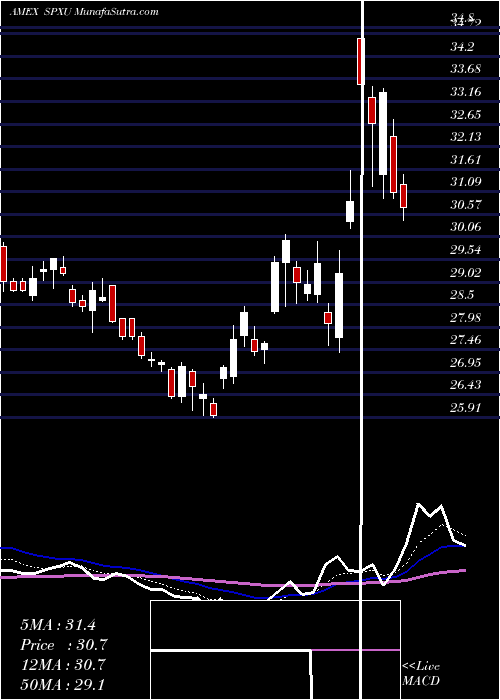Click the 30.06 price axis label
Viewport: 500px width, 700px height.
click(x=467, y=227)
